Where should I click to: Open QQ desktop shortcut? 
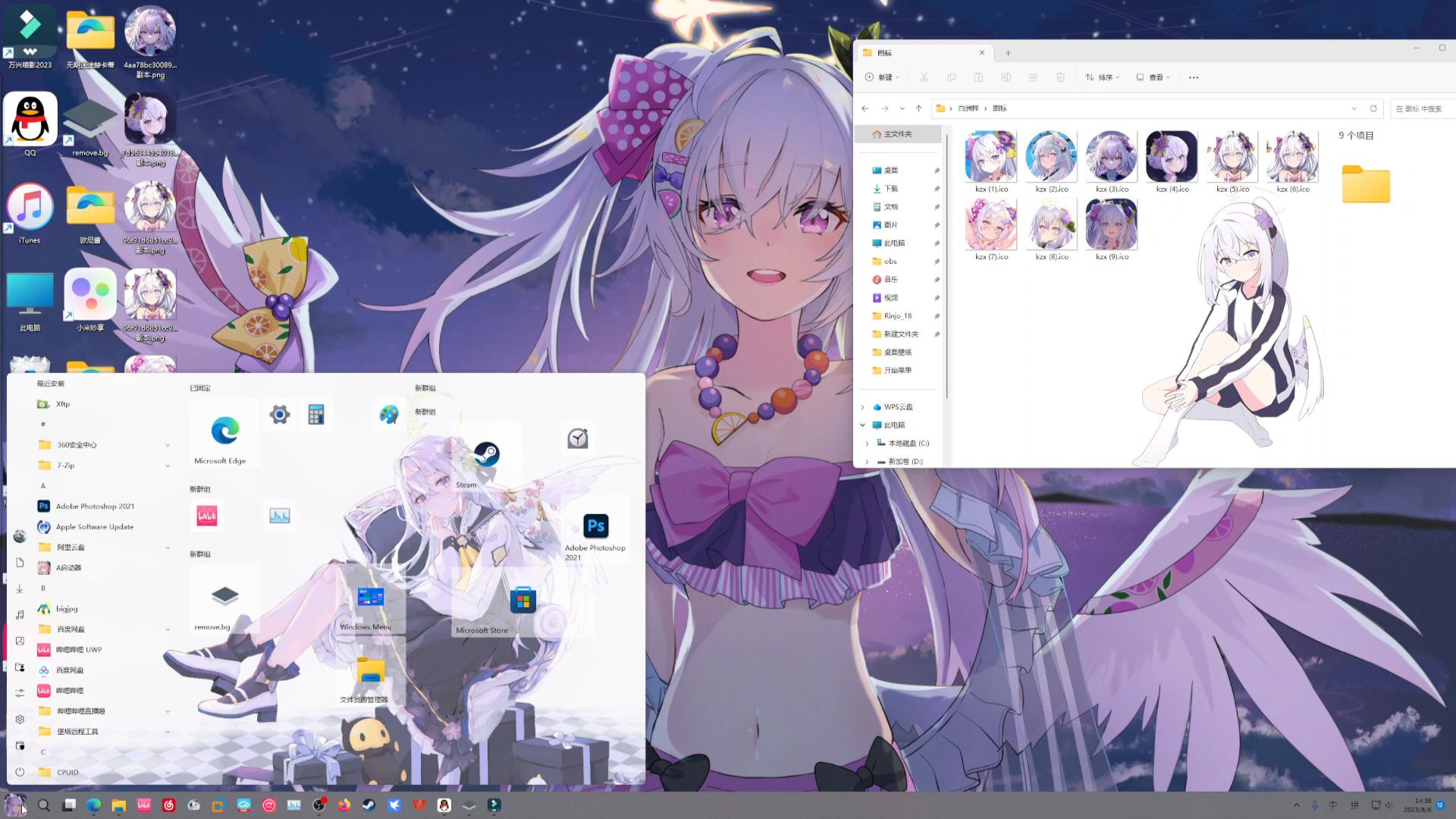tap(30, 120)
